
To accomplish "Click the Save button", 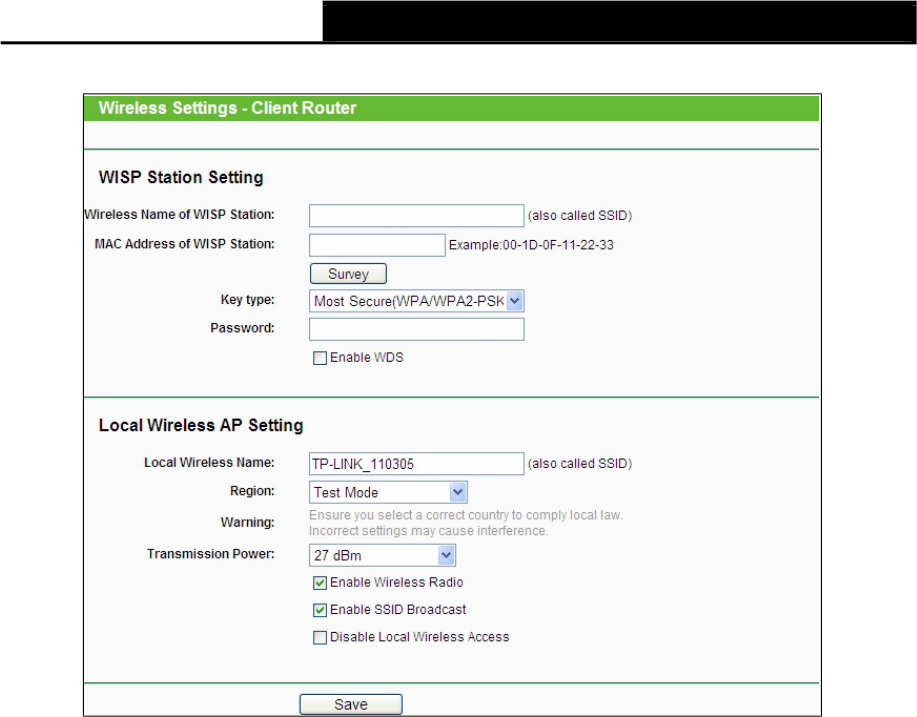I will [x=351, y=704].
